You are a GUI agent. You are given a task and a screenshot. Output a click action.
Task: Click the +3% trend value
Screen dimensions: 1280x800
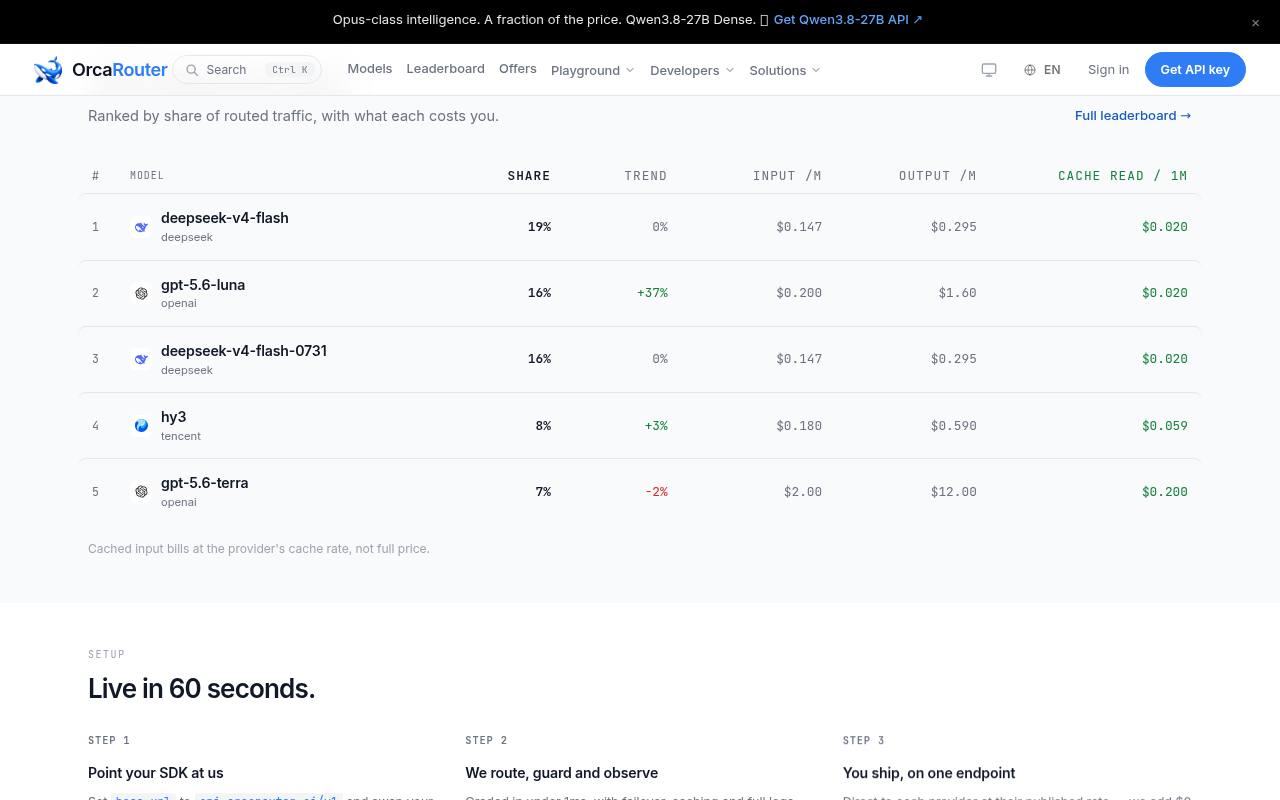pyautogui.click(x=656, y=426)
